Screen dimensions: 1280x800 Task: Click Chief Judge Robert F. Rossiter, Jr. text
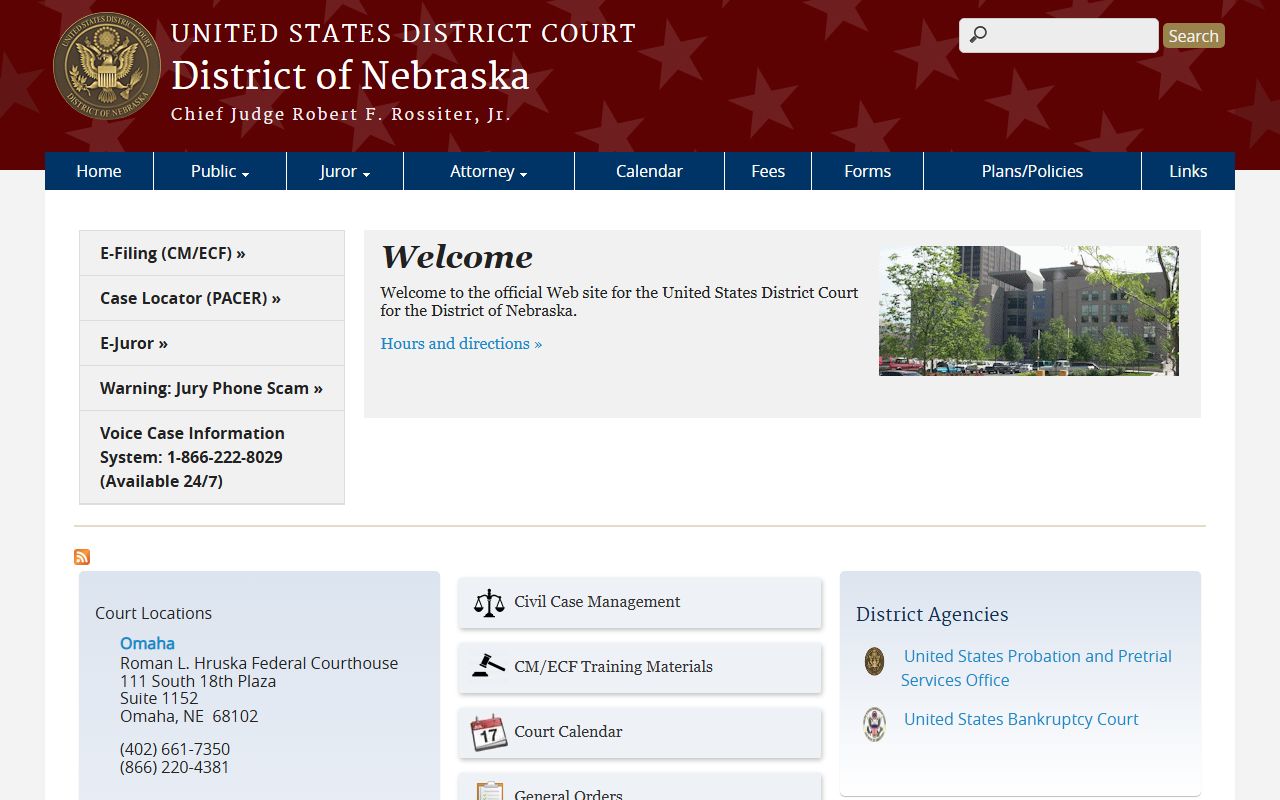point(341,114)
